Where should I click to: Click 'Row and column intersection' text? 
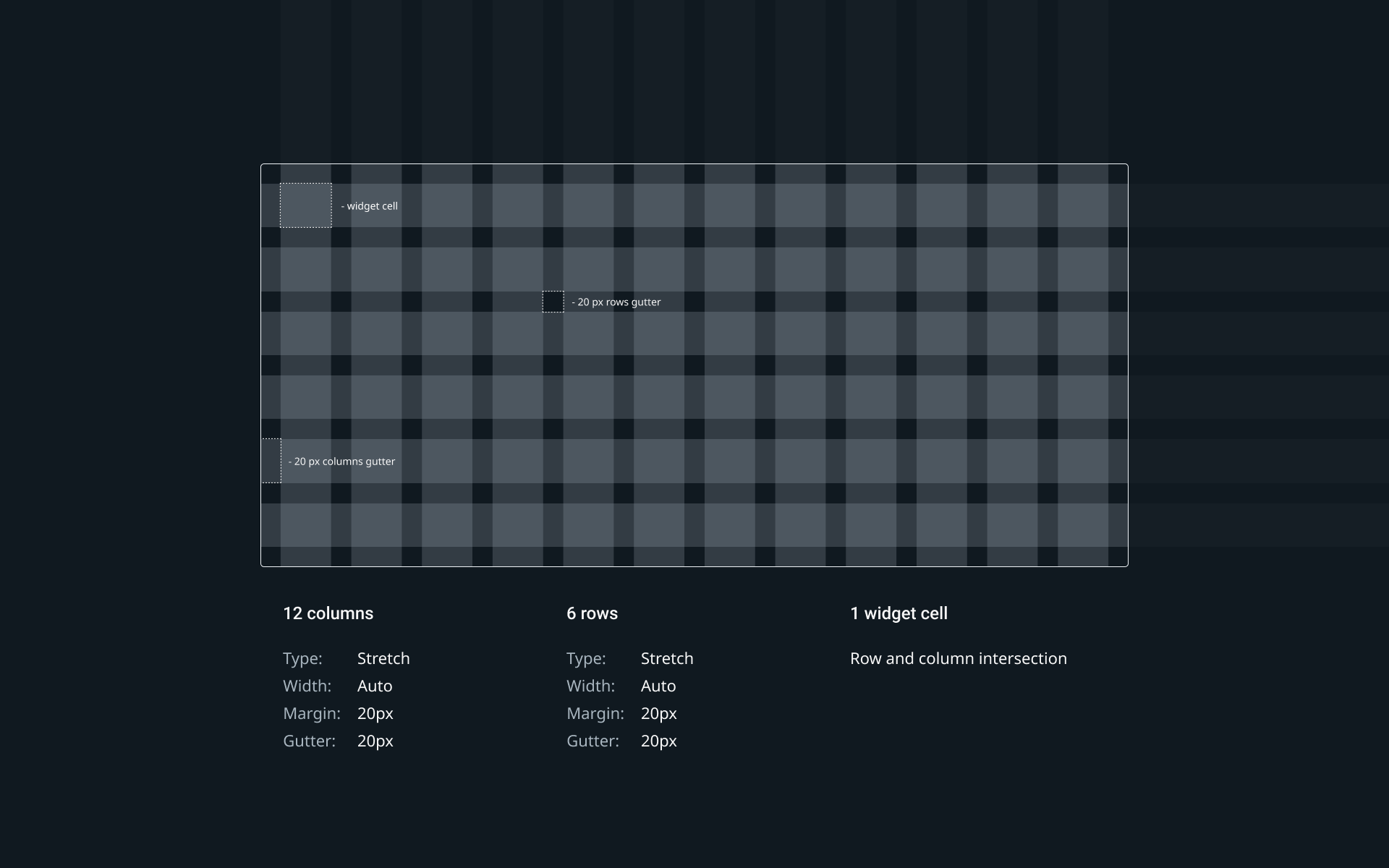pyautogui.click(x=958, y=658)
